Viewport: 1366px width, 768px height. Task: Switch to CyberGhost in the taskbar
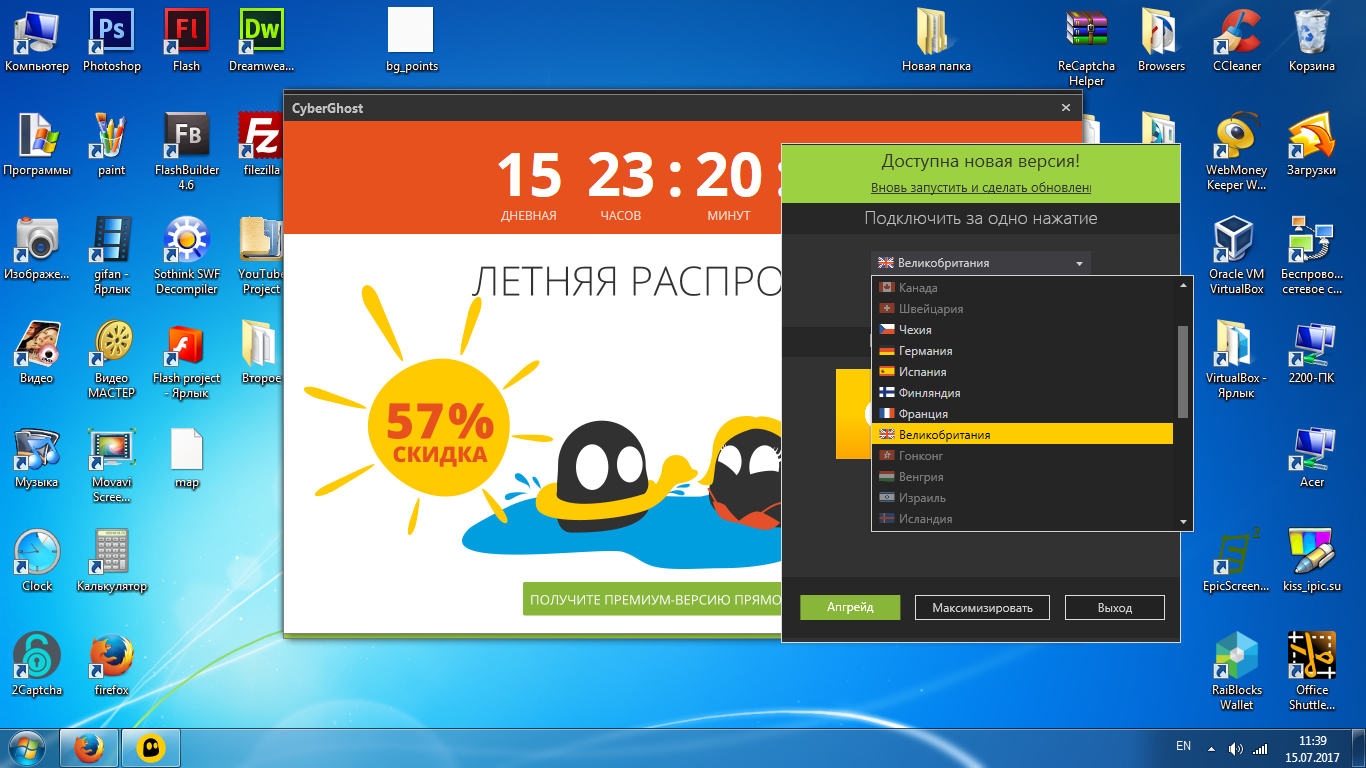pos(151,747)
